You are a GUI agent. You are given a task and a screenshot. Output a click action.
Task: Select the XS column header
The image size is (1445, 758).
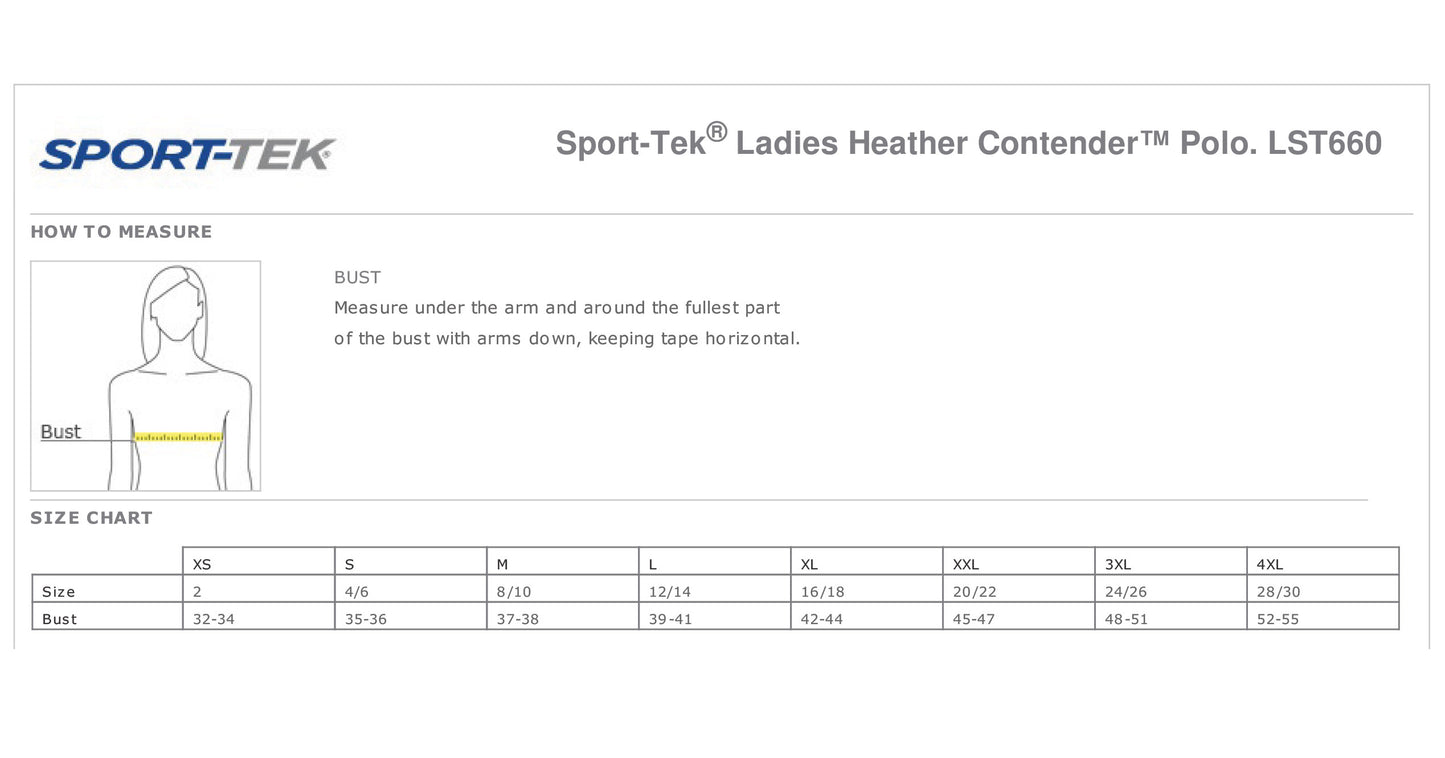202,564
